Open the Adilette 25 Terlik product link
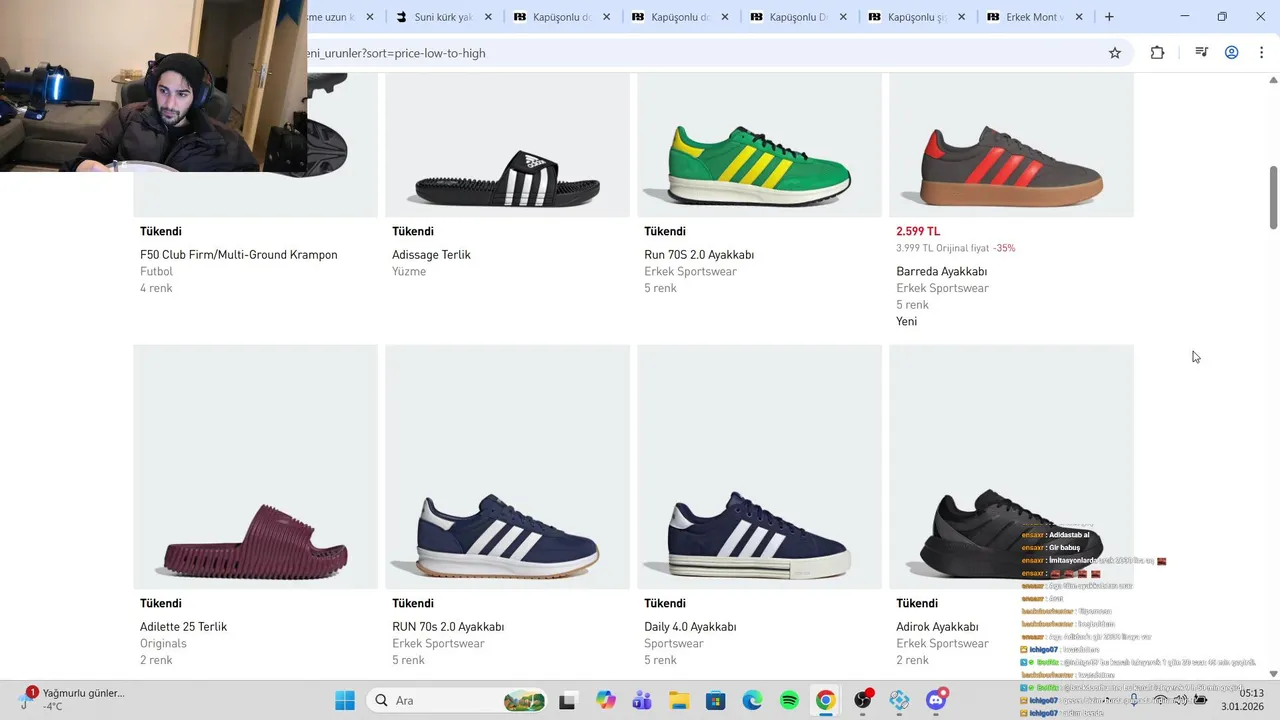Screen dimensions: 1280x720 [x=184, y=627]
